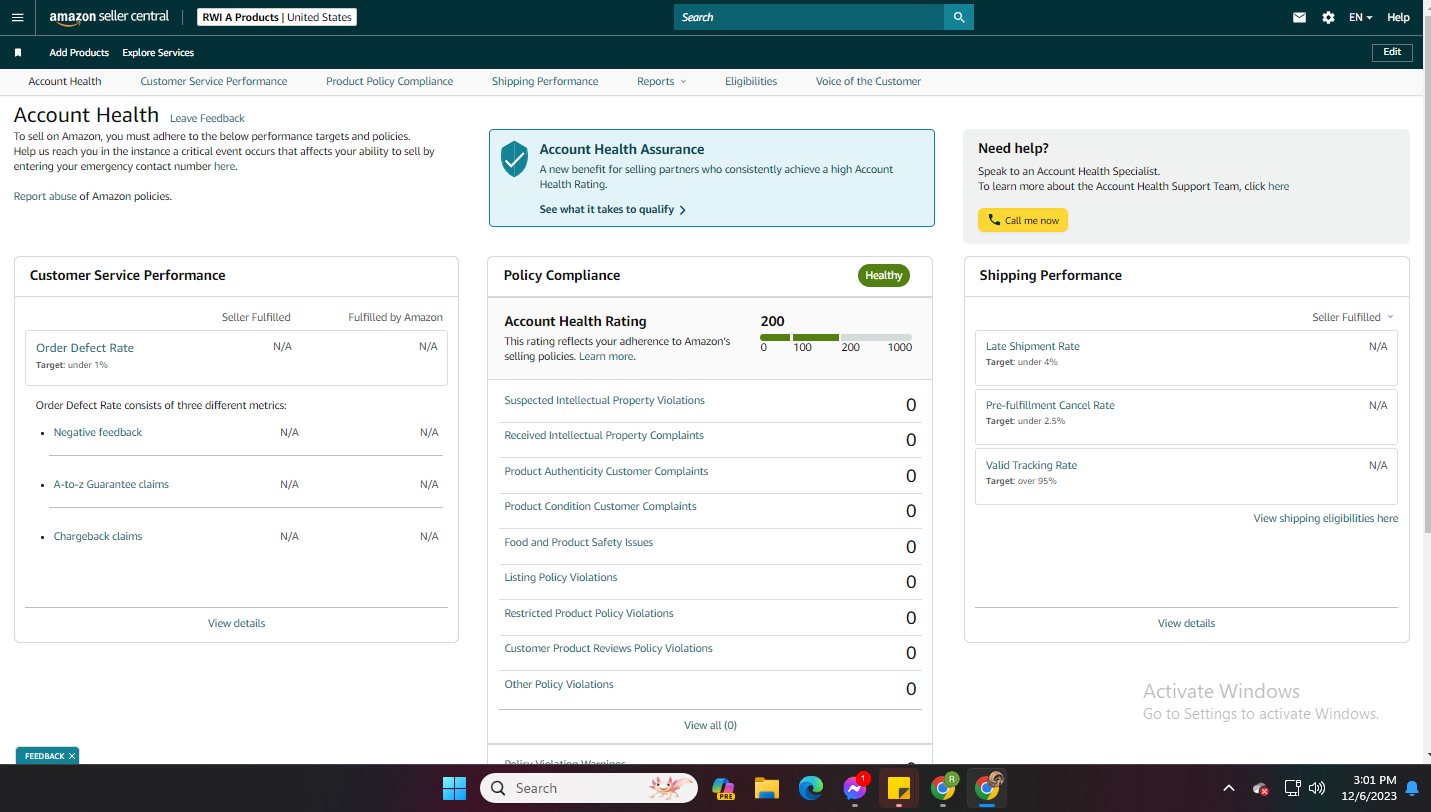Open the Customer Service Performance tab
The image size is (1431, 812).
point(214,81)
